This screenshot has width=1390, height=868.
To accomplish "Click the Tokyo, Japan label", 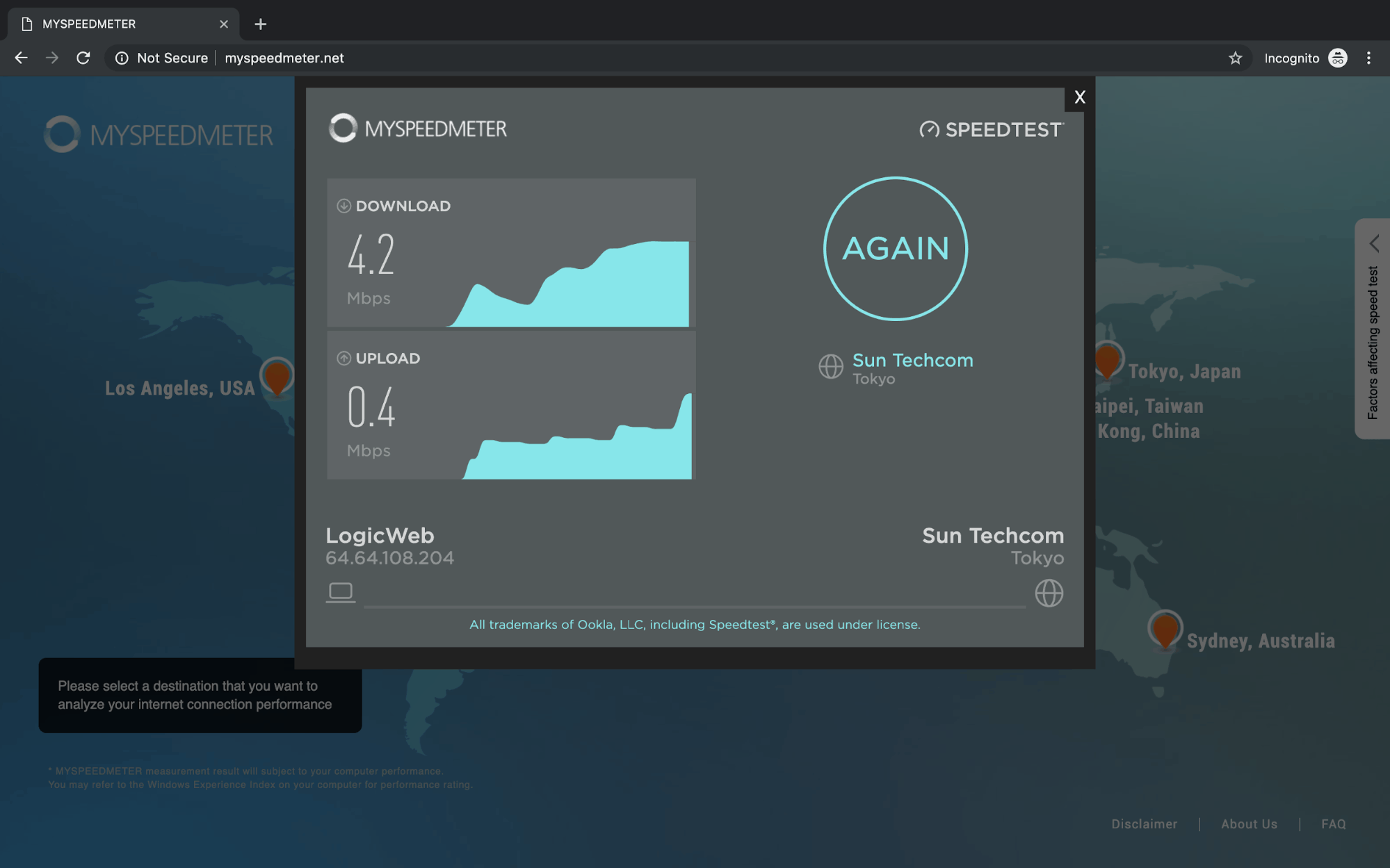I will 1184,372.
